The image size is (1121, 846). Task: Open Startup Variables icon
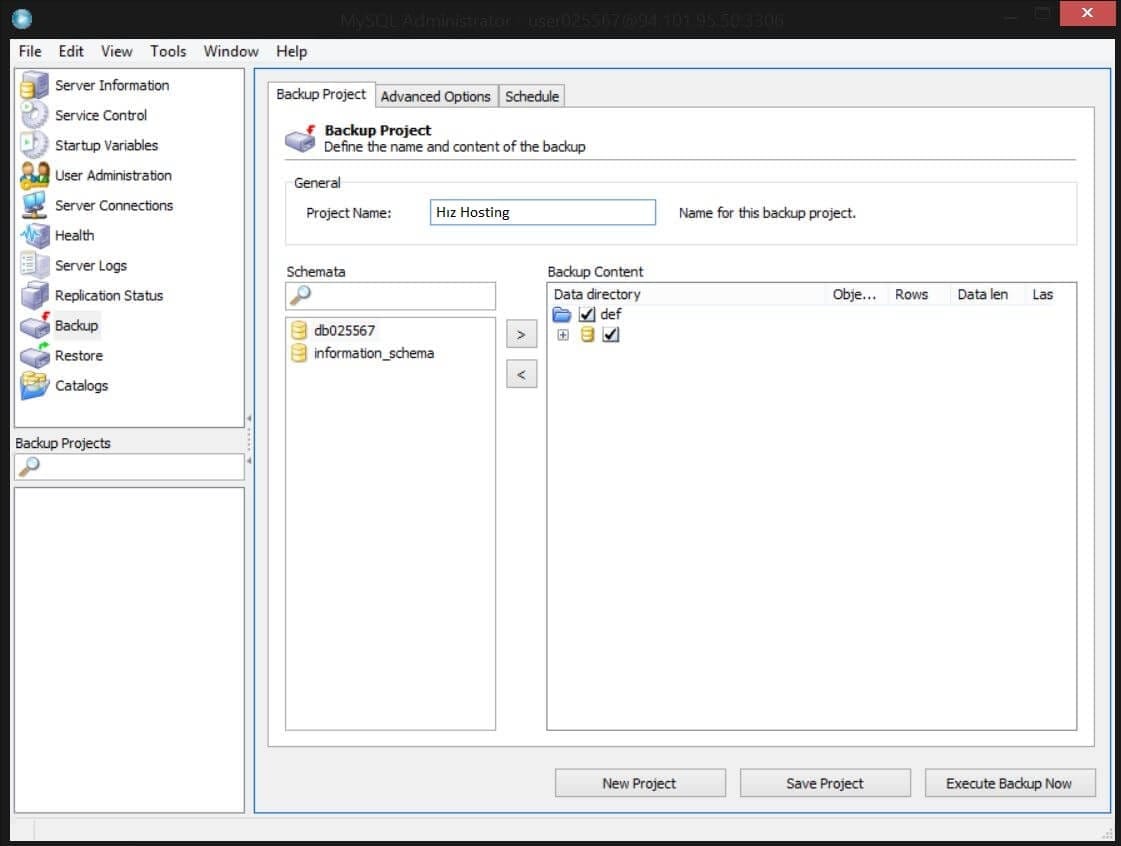pos(34,145)
